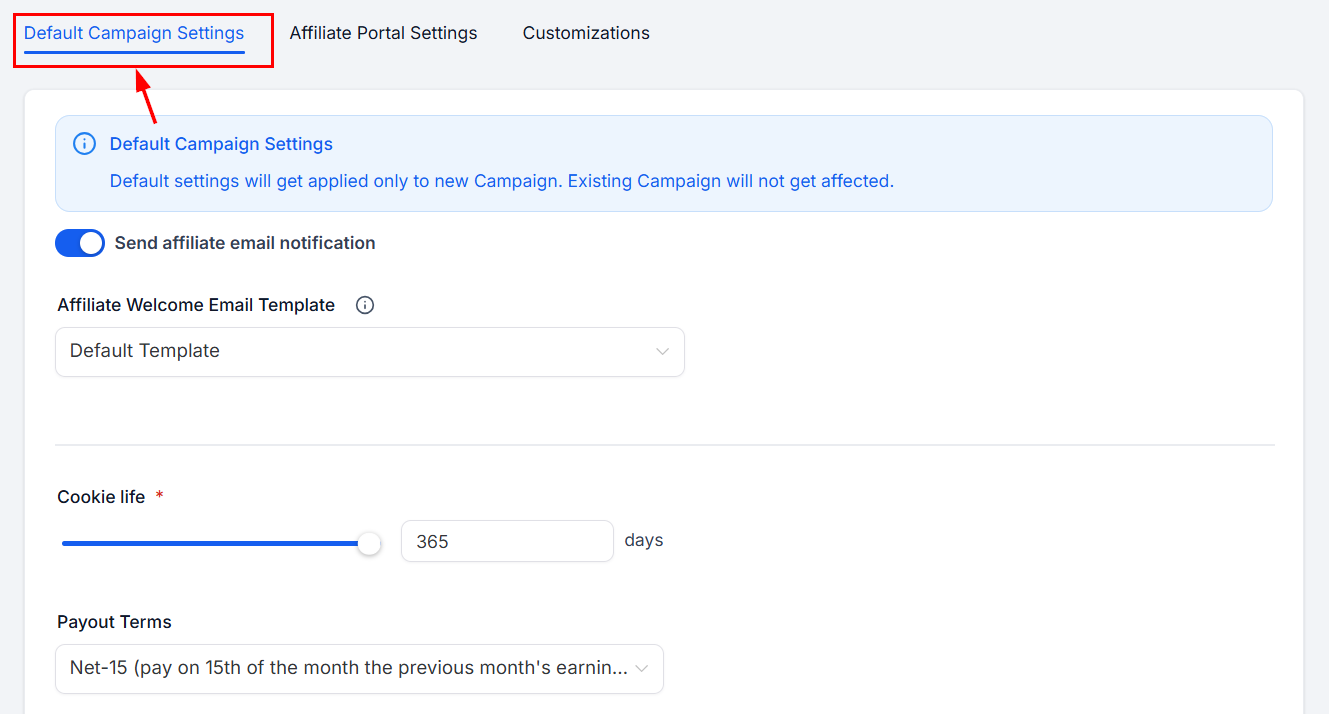This screenshot has height=714, width=1329.
Task: Disable Send affiliate email notification switch
Action: pyautogui.click(x=80, y=243)
